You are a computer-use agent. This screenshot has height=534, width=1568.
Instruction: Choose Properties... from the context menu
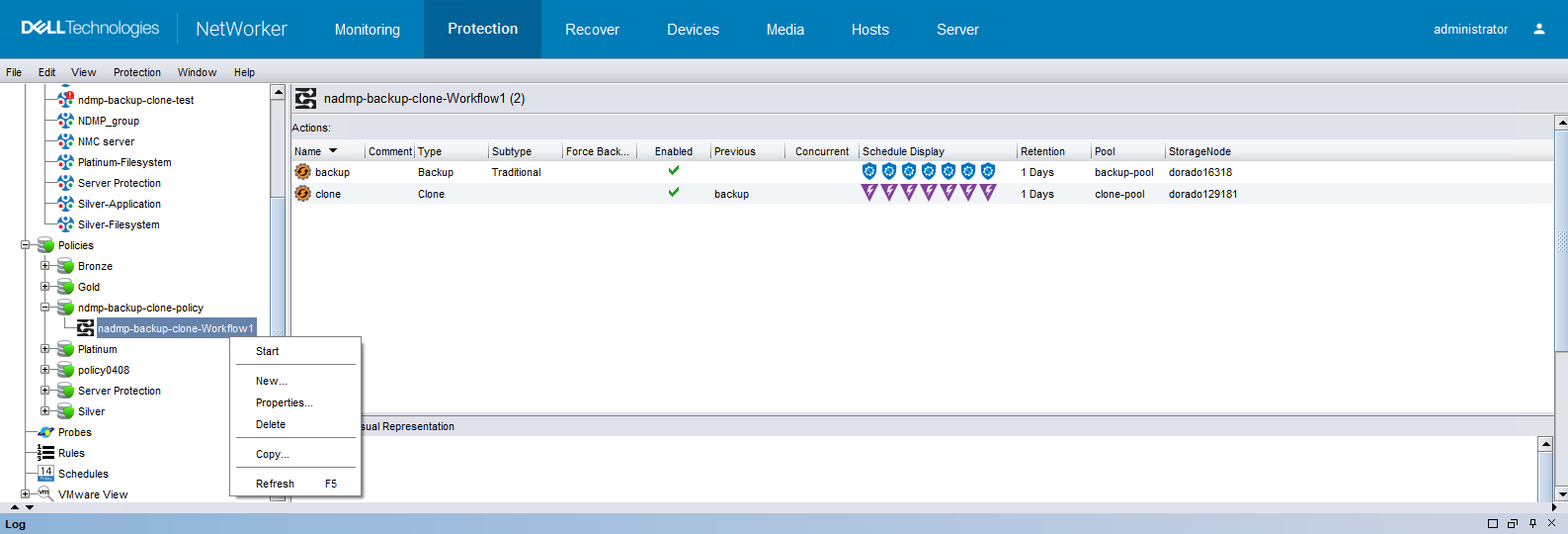[x=295, y=402]
